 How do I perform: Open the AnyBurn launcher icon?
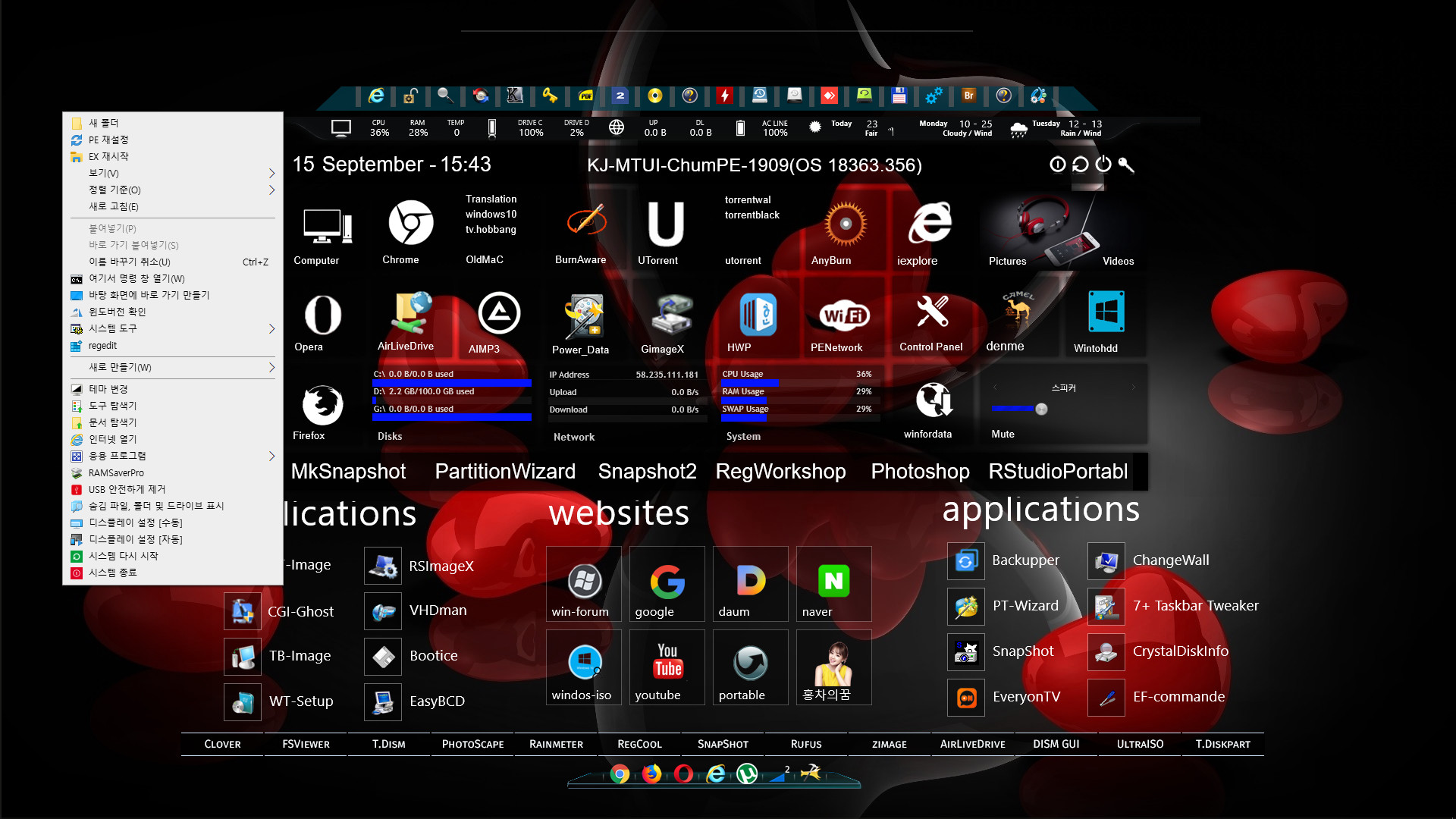tap(846, 224)
